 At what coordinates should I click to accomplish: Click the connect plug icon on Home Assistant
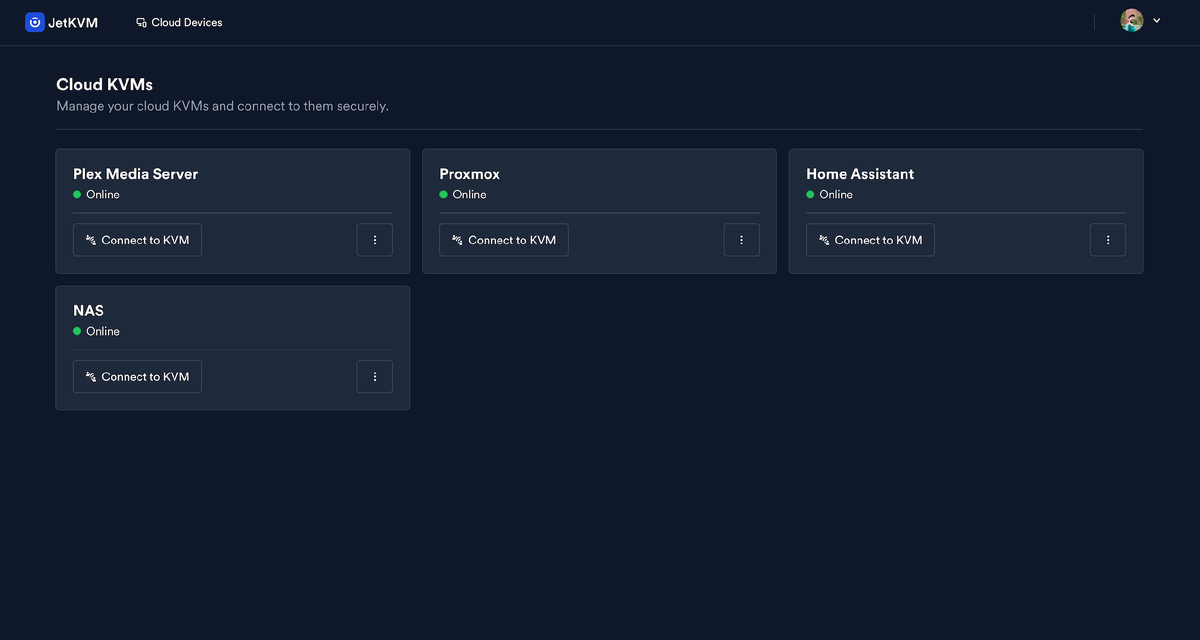[x=821, y=240]
